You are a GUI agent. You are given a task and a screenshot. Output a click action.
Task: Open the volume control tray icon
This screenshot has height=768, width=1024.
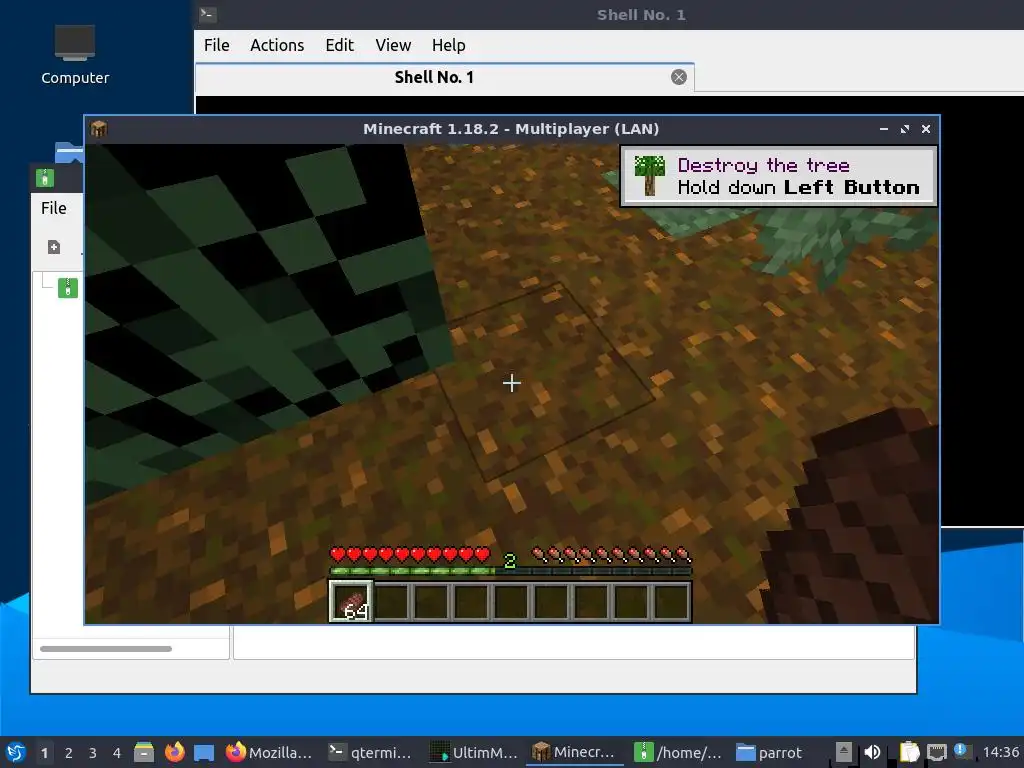coord(872,752)
